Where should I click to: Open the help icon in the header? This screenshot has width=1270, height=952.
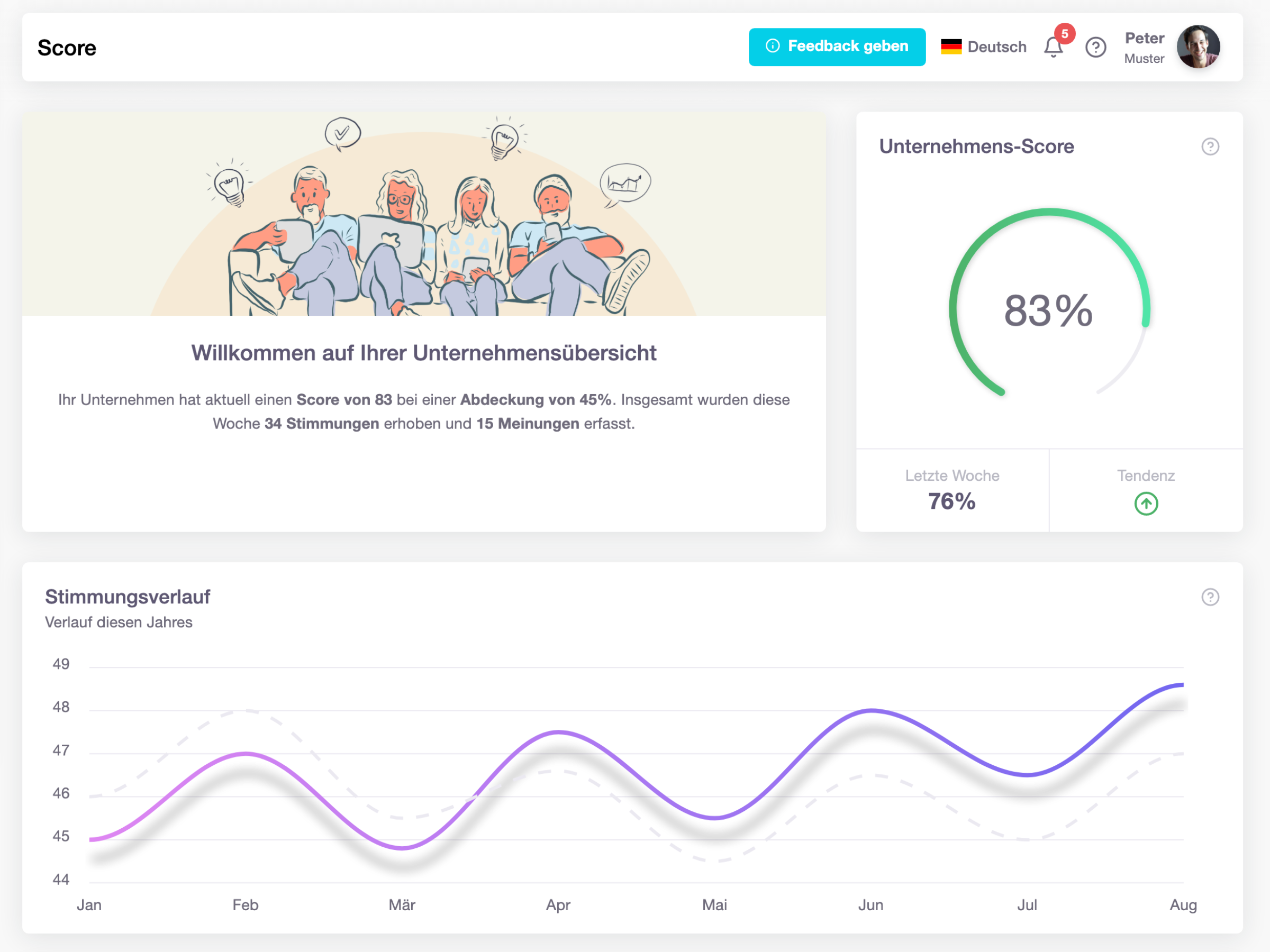click(1095, 47)
